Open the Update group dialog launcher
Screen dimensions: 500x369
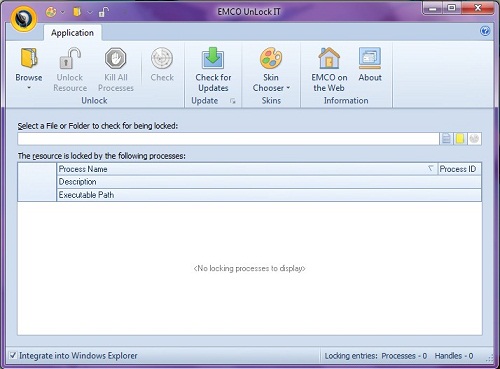tap(233, 101)
